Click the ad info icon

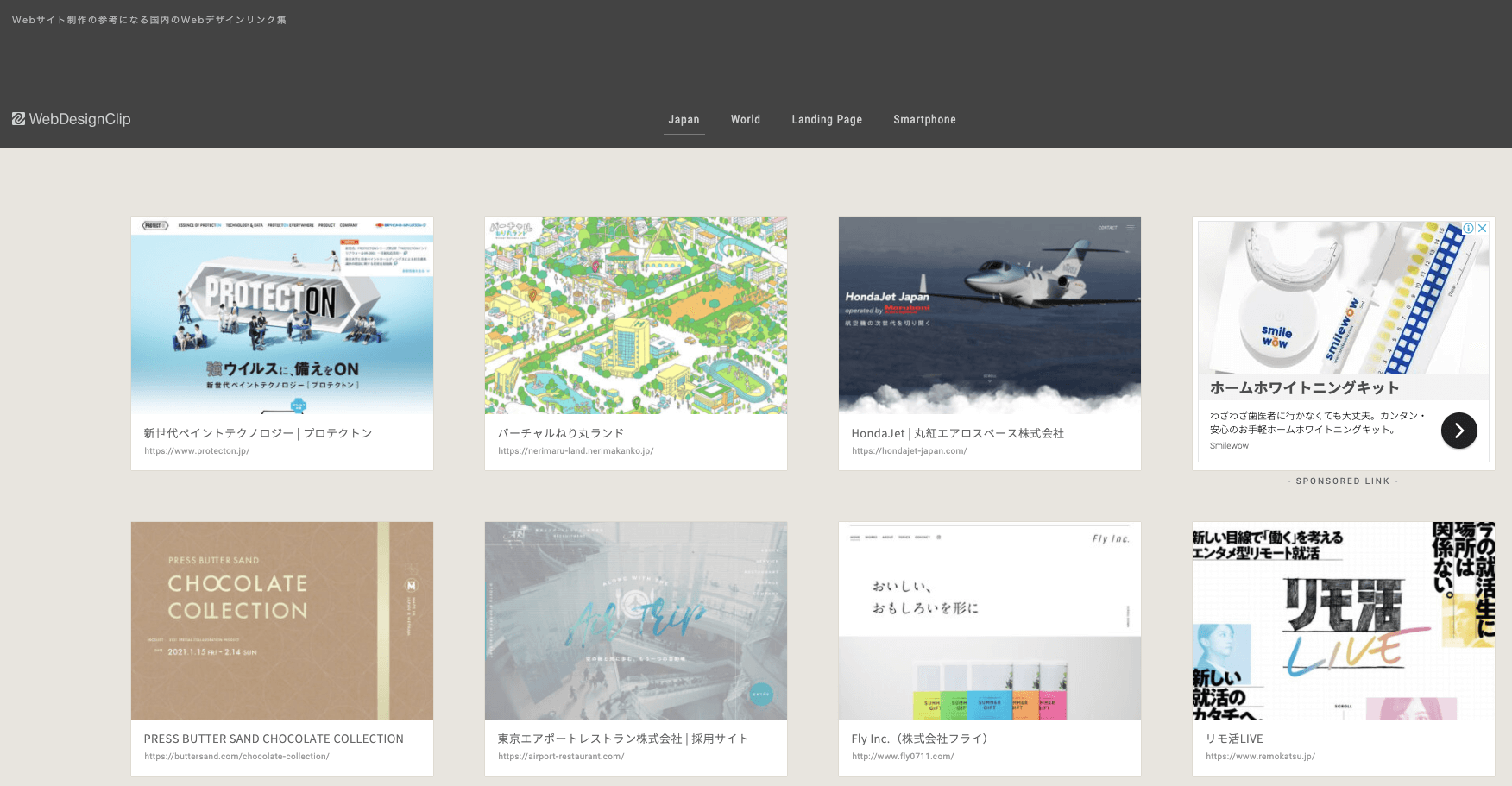point(1468,229)
